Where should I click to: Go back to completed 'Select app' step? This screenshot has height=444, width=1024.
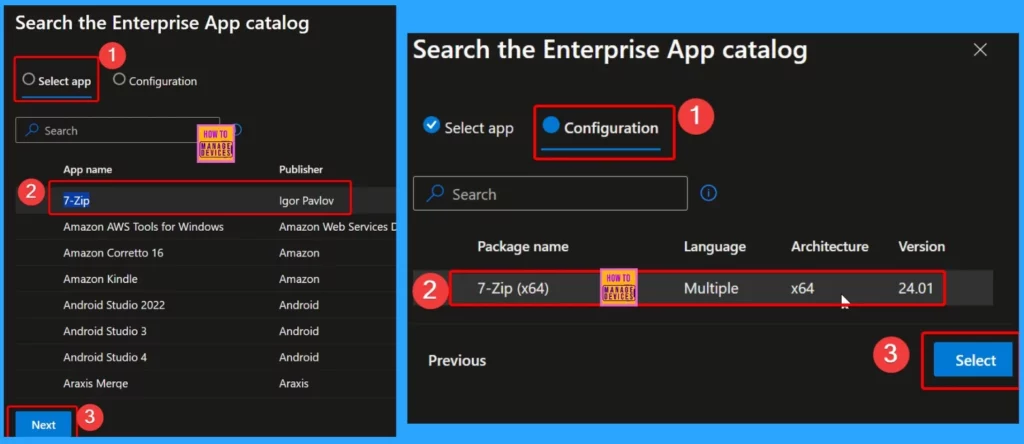[x=468, y=128]
